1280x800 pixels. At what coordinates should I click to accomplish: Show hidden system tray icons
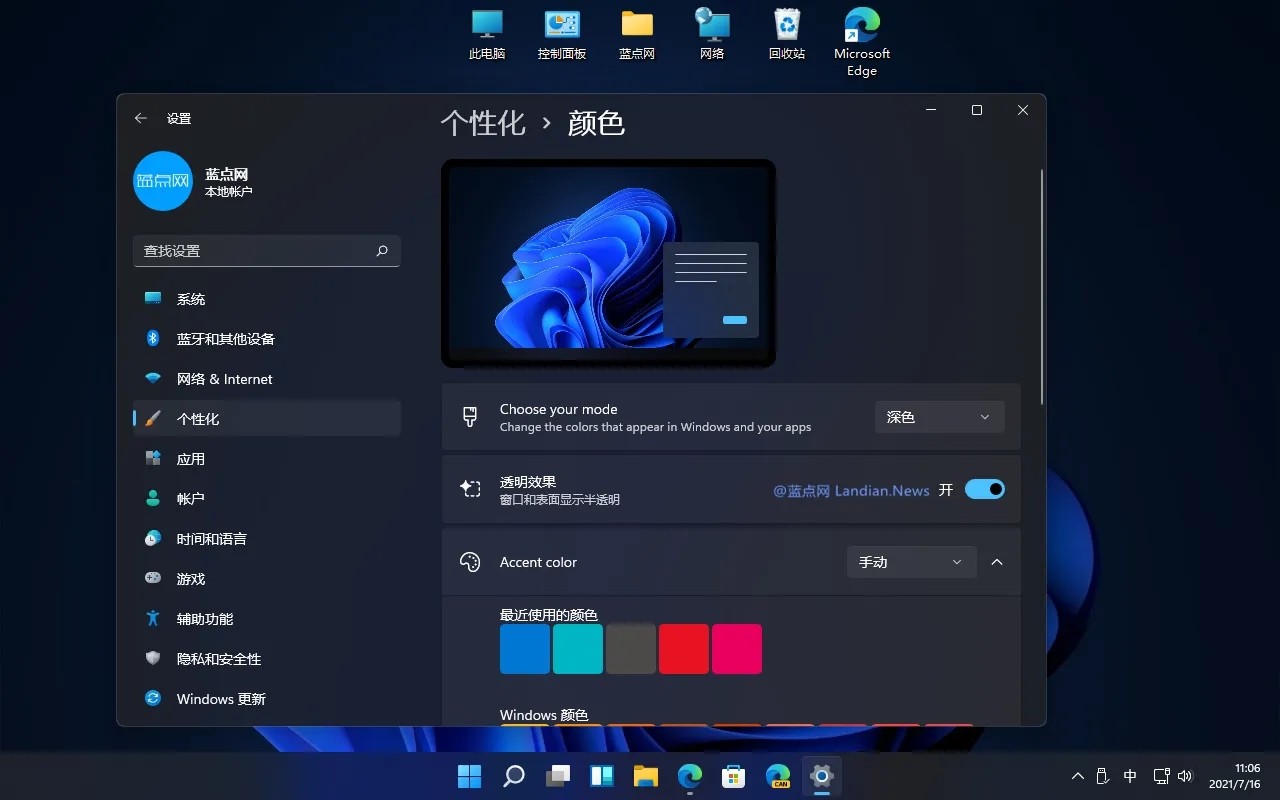coord(1077,776)
